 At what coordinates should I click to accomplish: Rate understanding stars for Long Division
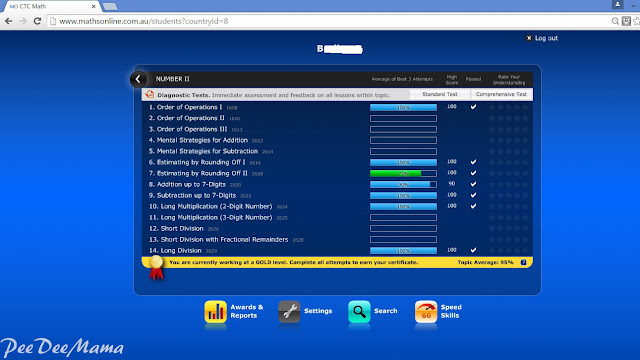509,250
